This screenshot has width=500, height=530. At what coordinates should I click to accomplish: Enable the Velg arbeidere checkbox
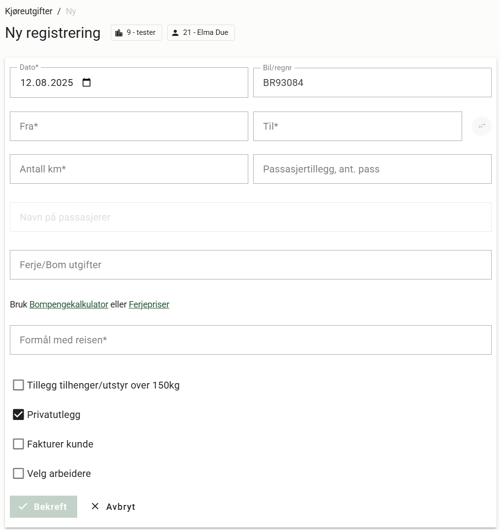point(18,473)
